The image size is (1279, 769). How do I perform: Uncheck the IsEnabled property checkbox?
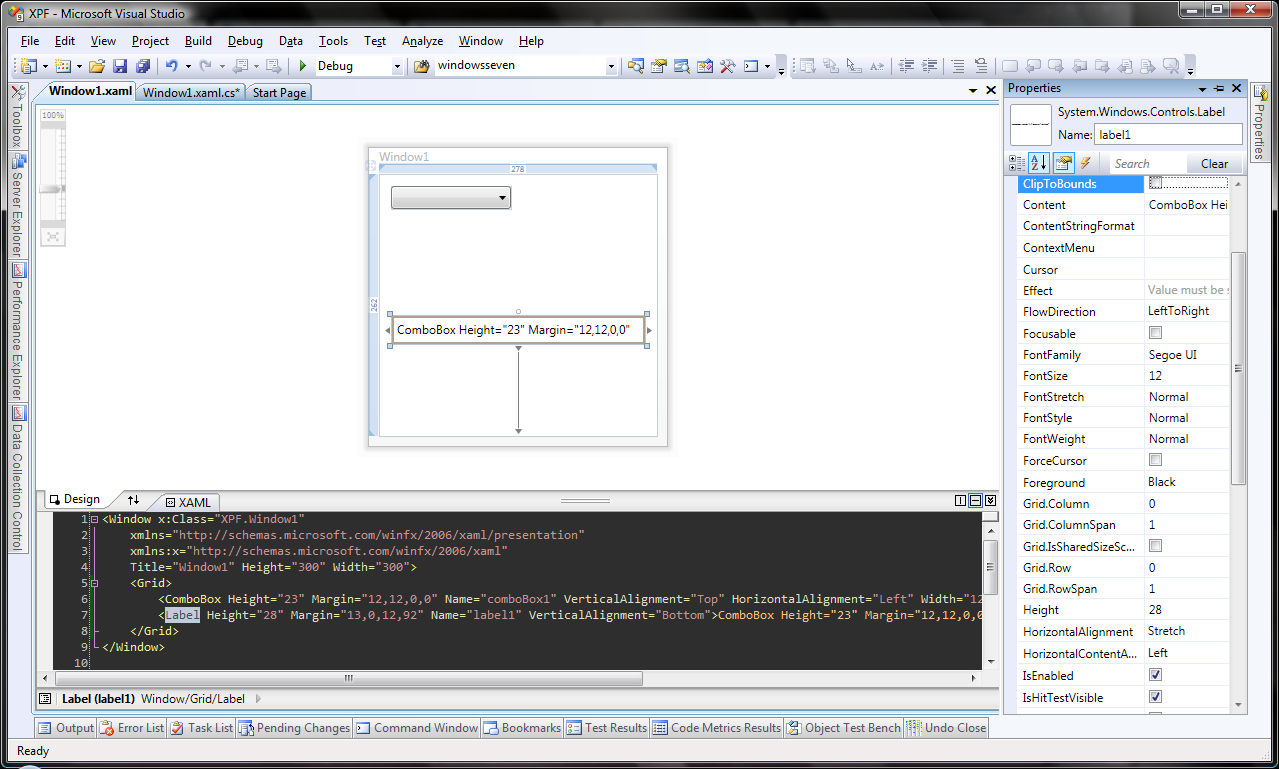1155,675
